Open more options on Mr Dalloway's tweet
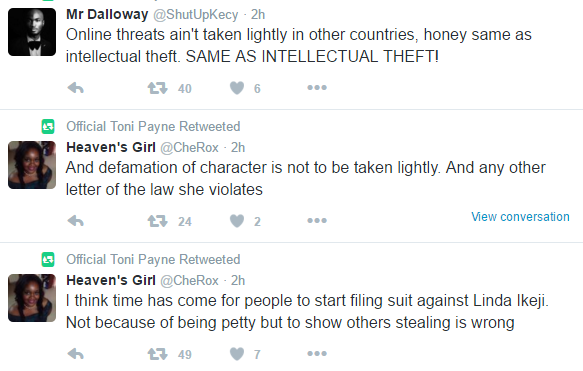This screenshot has height=371, width=583. click(317, 88)
